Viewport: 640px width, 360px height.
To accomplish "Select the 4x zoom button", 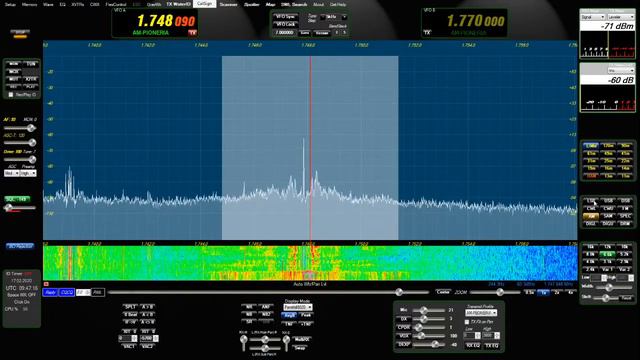I will (571, 292).
